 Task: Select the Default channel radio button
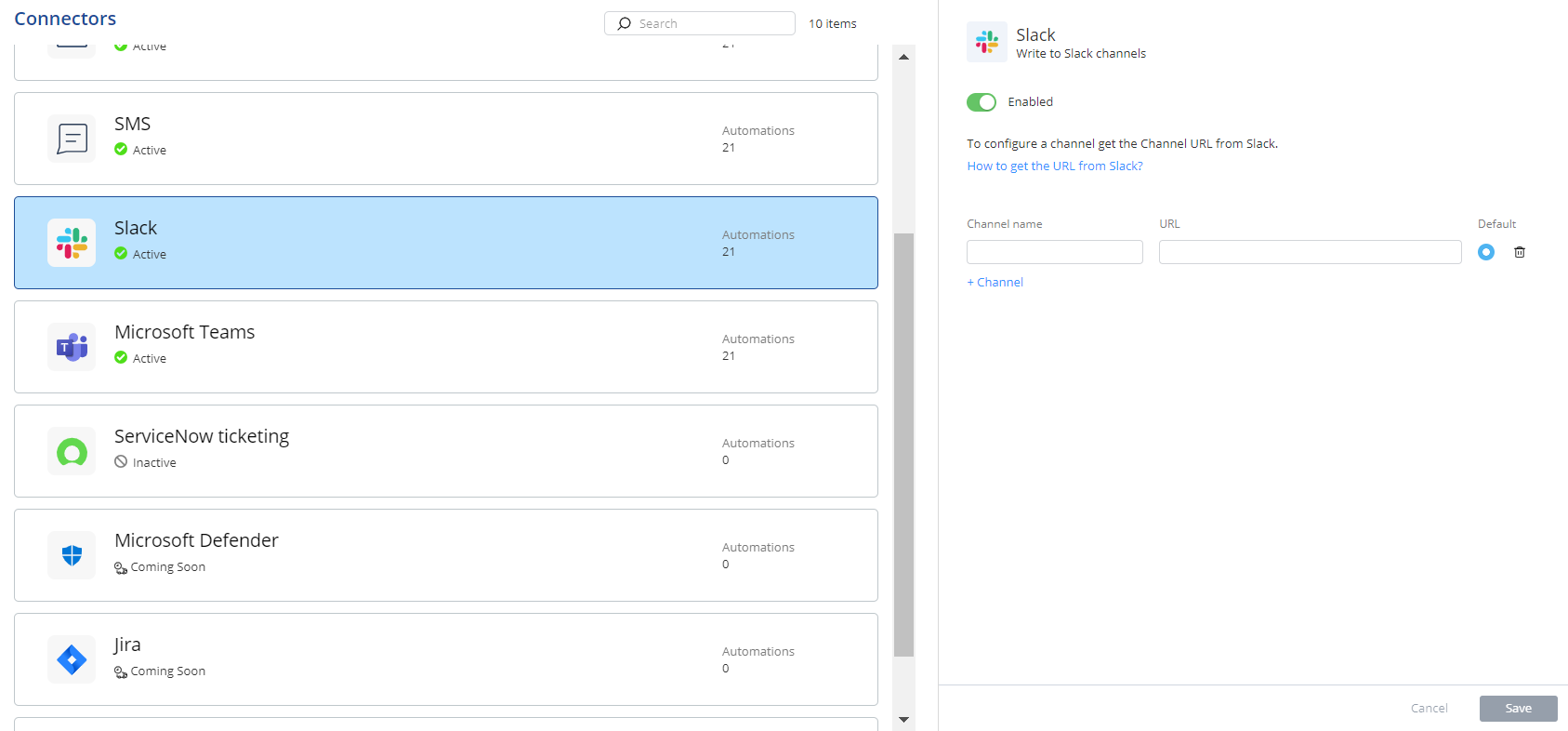click(1486, 252)
